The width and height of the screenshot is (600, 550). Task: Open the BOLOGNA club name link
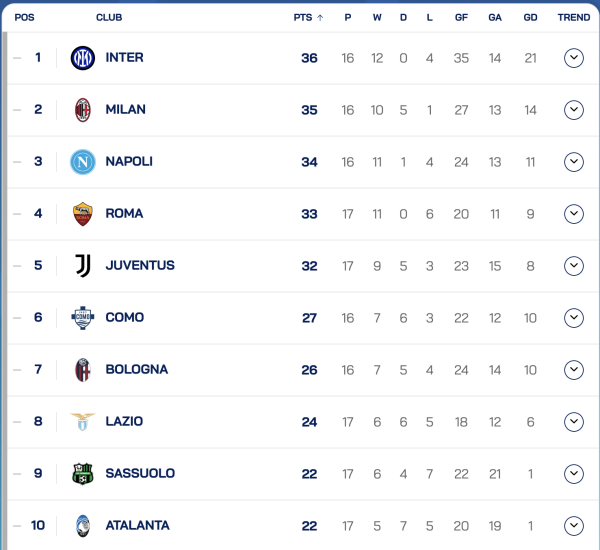point(136,370)
